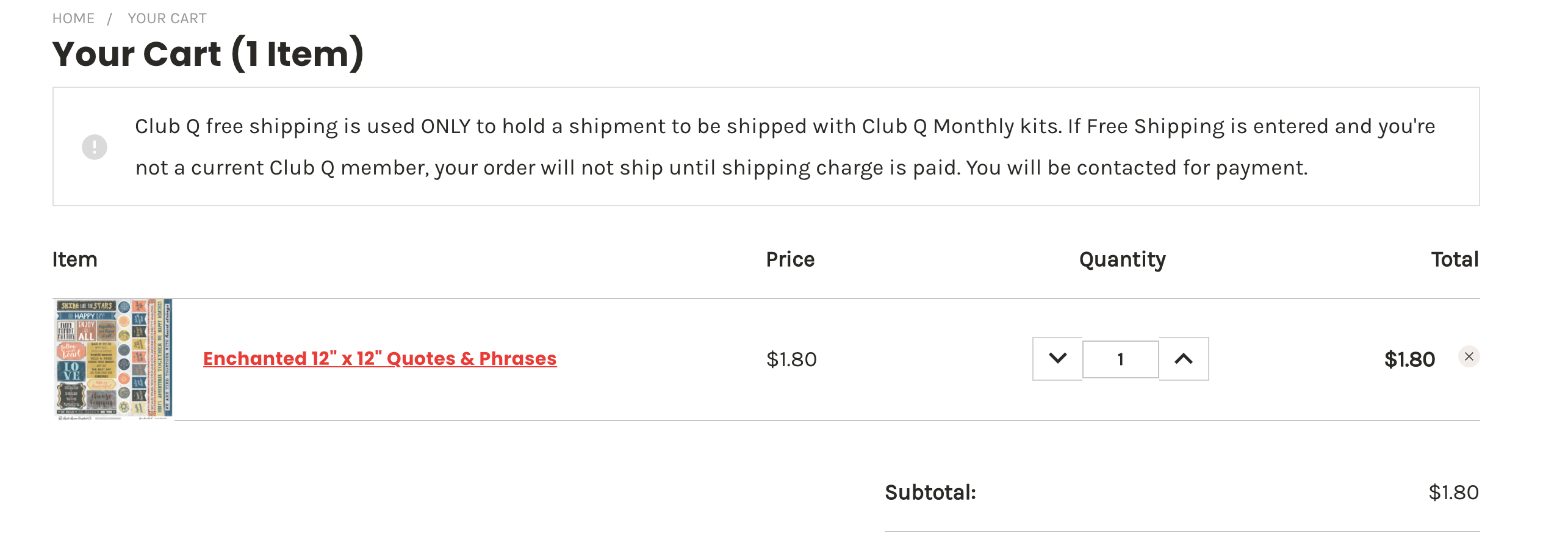Viewport: 1568px width, 537px height.
Task: Click the Quantity column header
Action: point(1122,259)
